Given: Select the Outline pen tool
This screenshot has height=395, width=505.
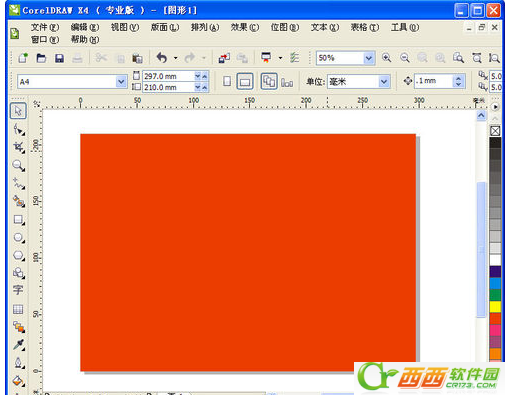Looking at the screenshot, I should [18, 363].
